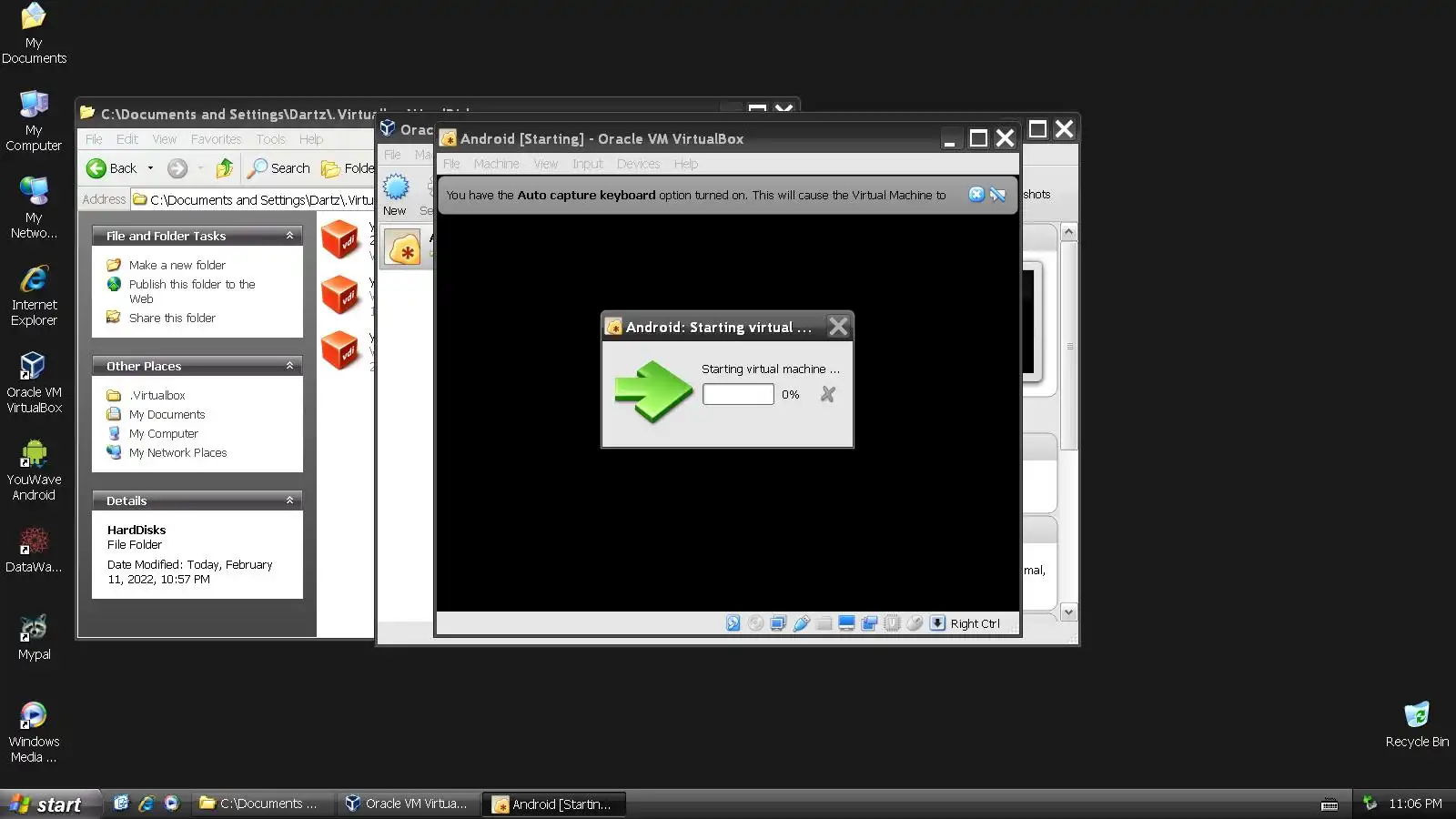1456x819 pixels.
Task: Click the CPU chip status icon
Action: click(892, 623)
